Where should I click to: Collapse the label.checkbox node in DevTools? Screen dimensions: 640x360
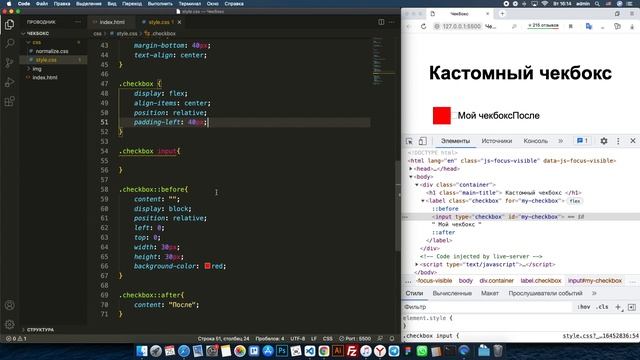click(423, 201)
